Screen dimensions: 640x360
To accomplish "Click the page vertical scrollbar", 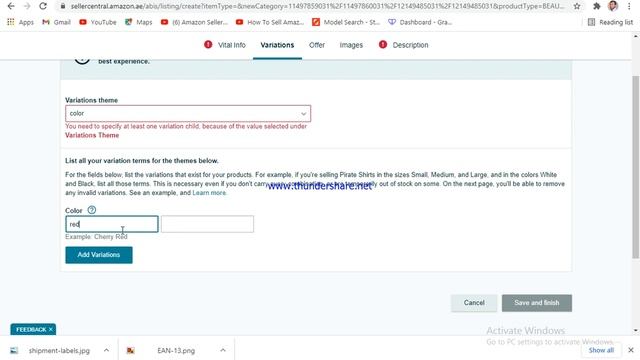I will [635, 167].
